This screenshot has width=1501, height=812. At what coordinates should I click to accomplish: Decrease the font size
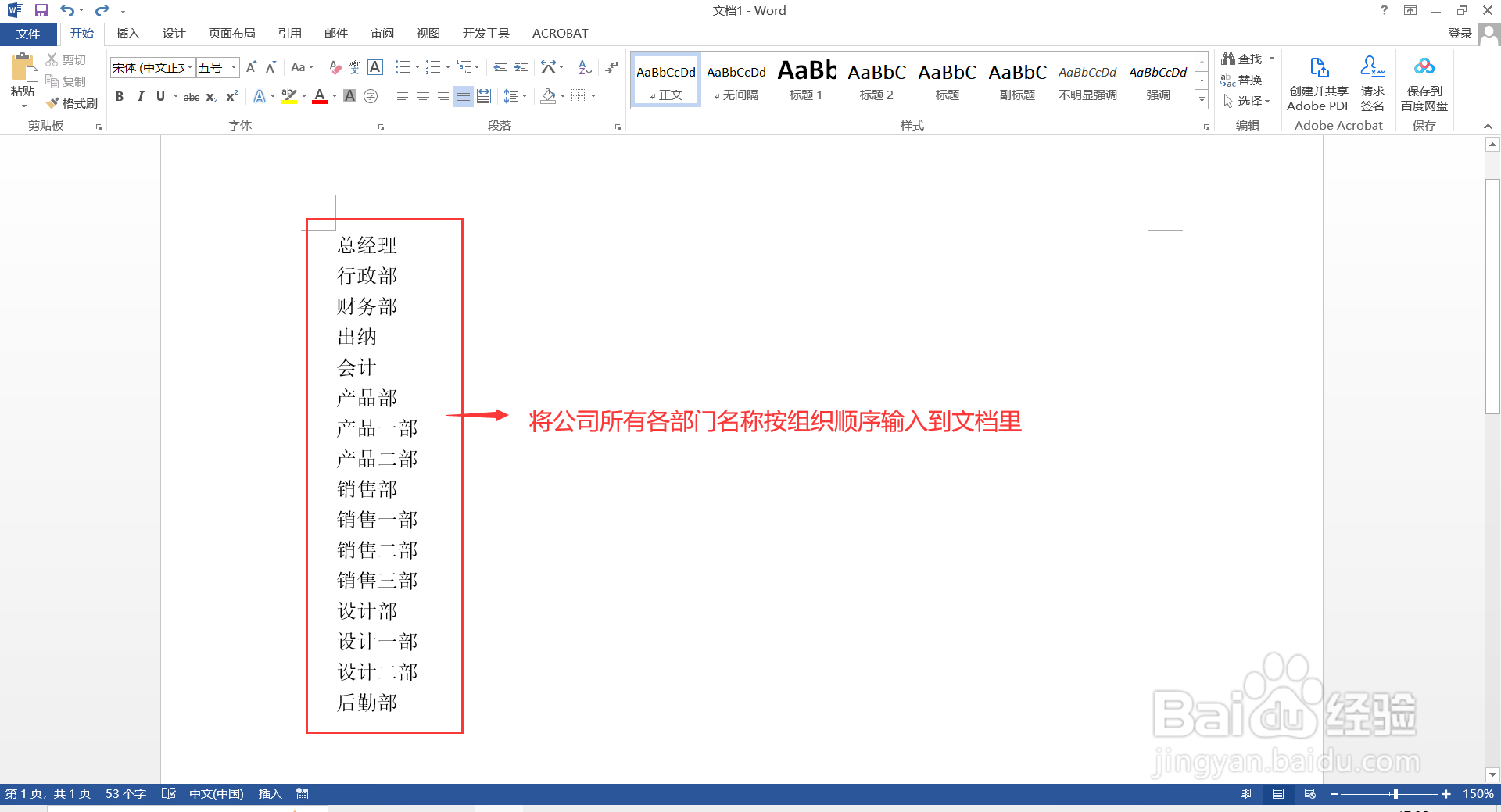coord(270,67)
